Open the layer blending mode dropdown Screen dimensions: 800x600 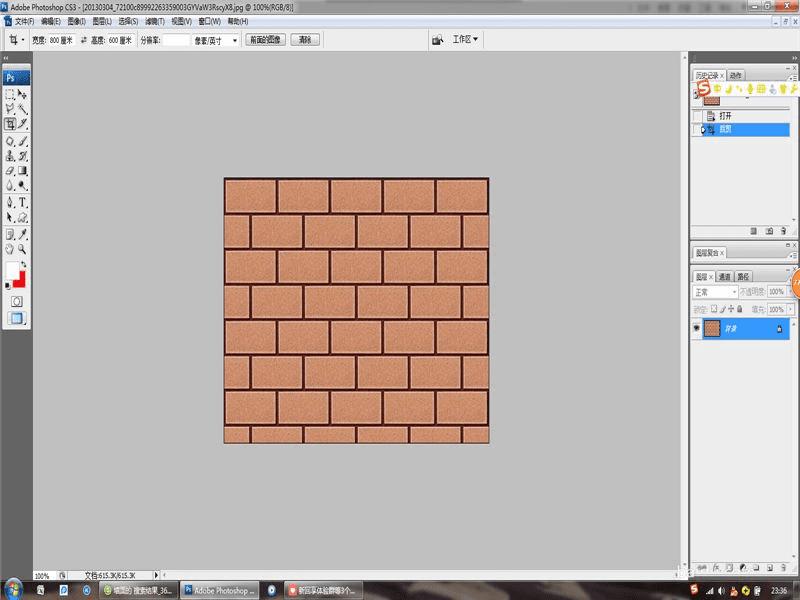tap(716, 292)
